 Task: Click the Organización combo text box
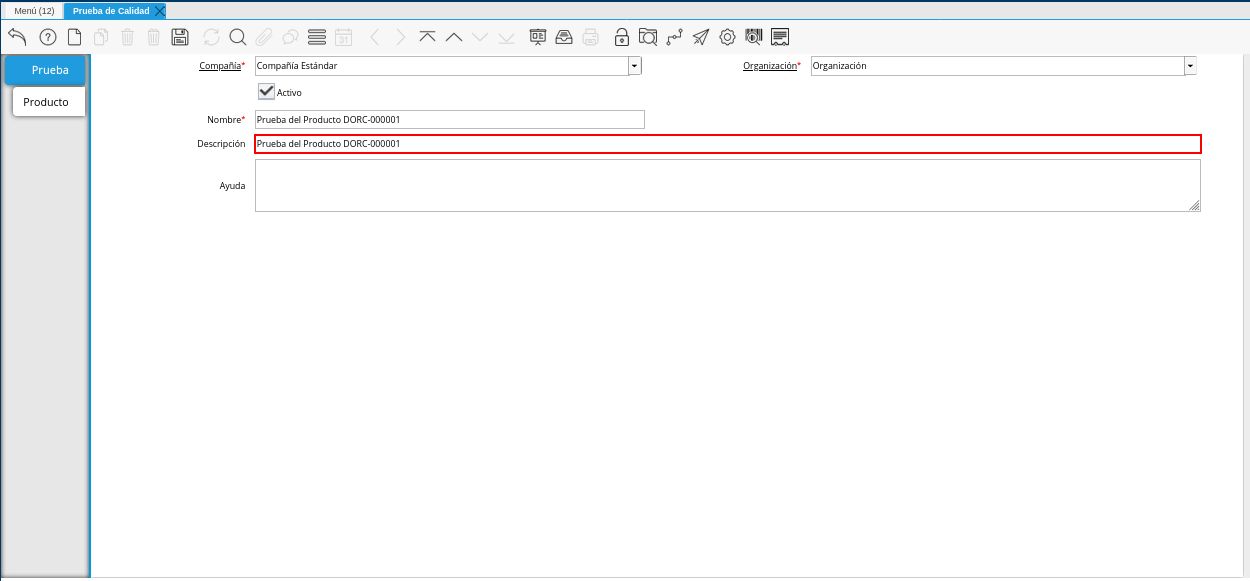pyautogui.click(x=997, y=66)
